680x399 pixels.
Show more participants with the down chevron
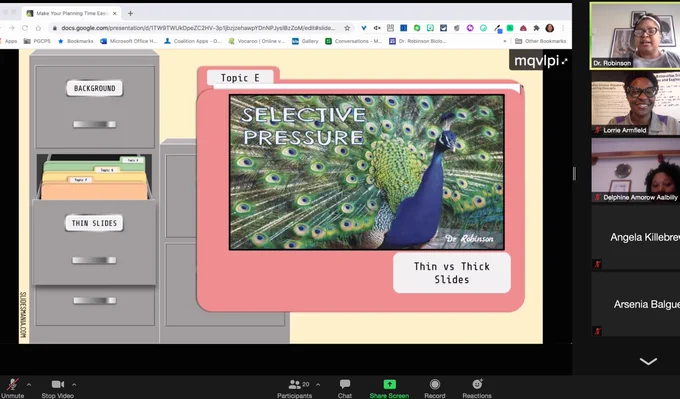[x=648, y=361]
